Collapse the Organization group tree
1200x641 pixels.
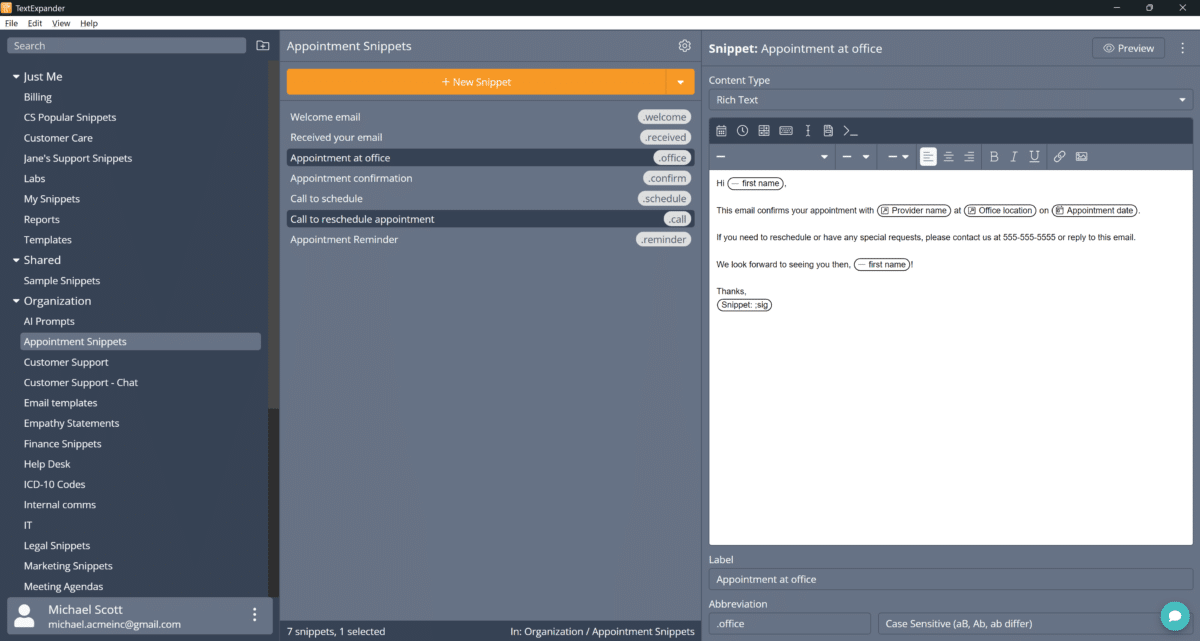point(16,301)
